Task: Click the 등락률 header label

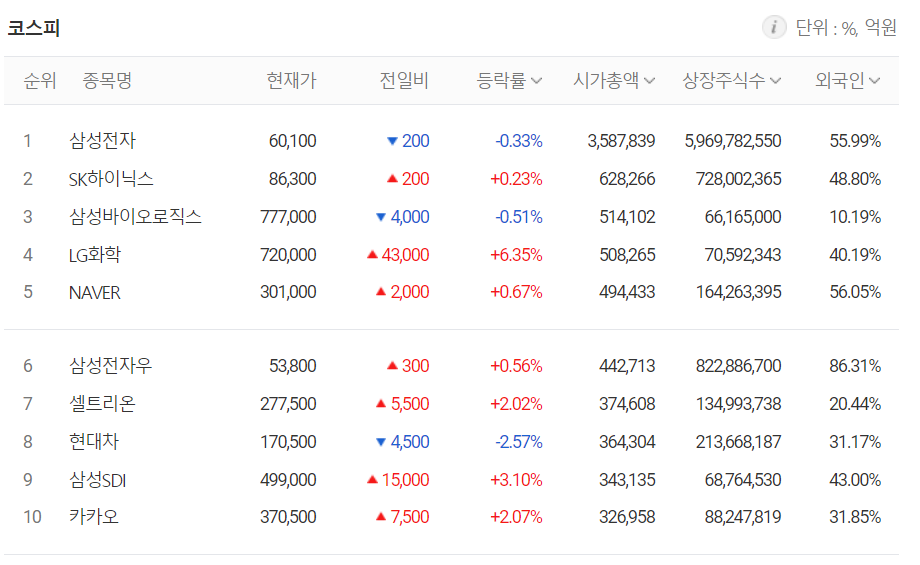Action: (x=501, y=80)
